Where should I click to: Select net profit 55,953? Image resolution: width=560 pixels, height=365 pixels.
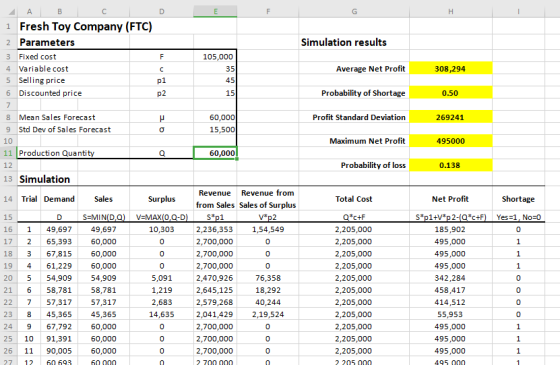(450, 314)
